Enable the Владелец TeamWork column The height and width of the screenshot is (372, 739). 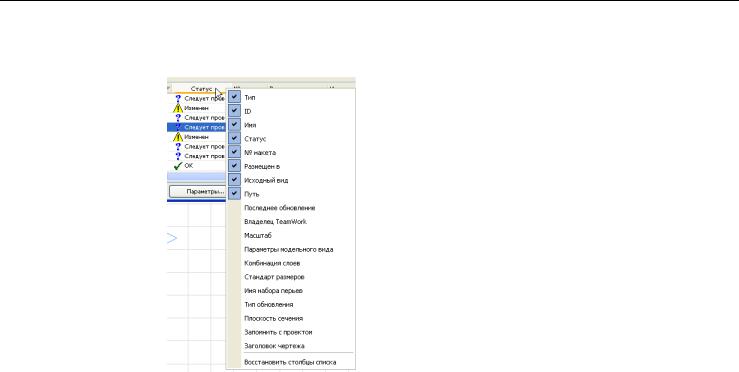[290, 222]
